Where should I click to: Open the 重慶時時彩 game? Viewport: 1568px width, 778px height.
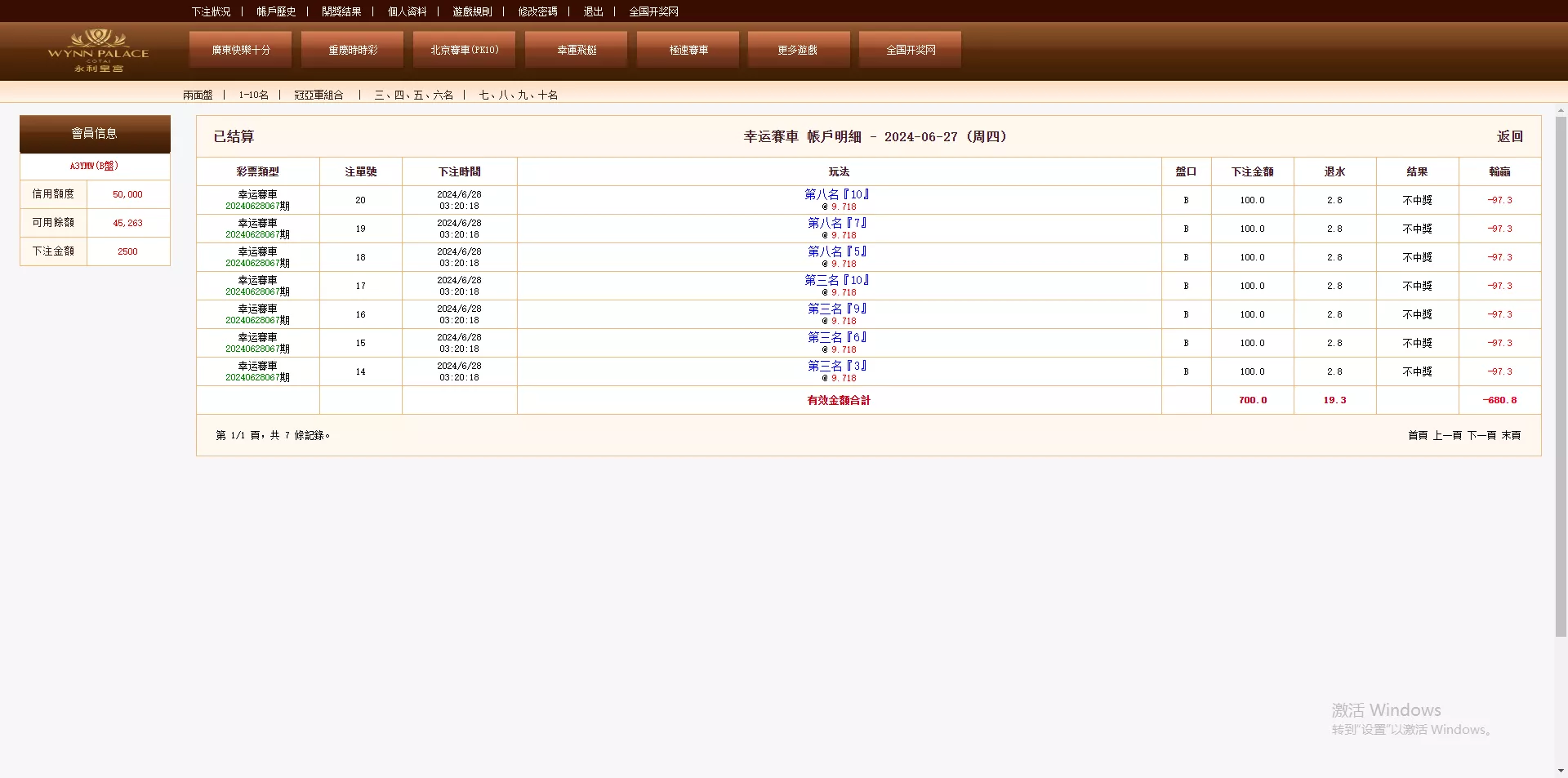click(x=351, y=49)
